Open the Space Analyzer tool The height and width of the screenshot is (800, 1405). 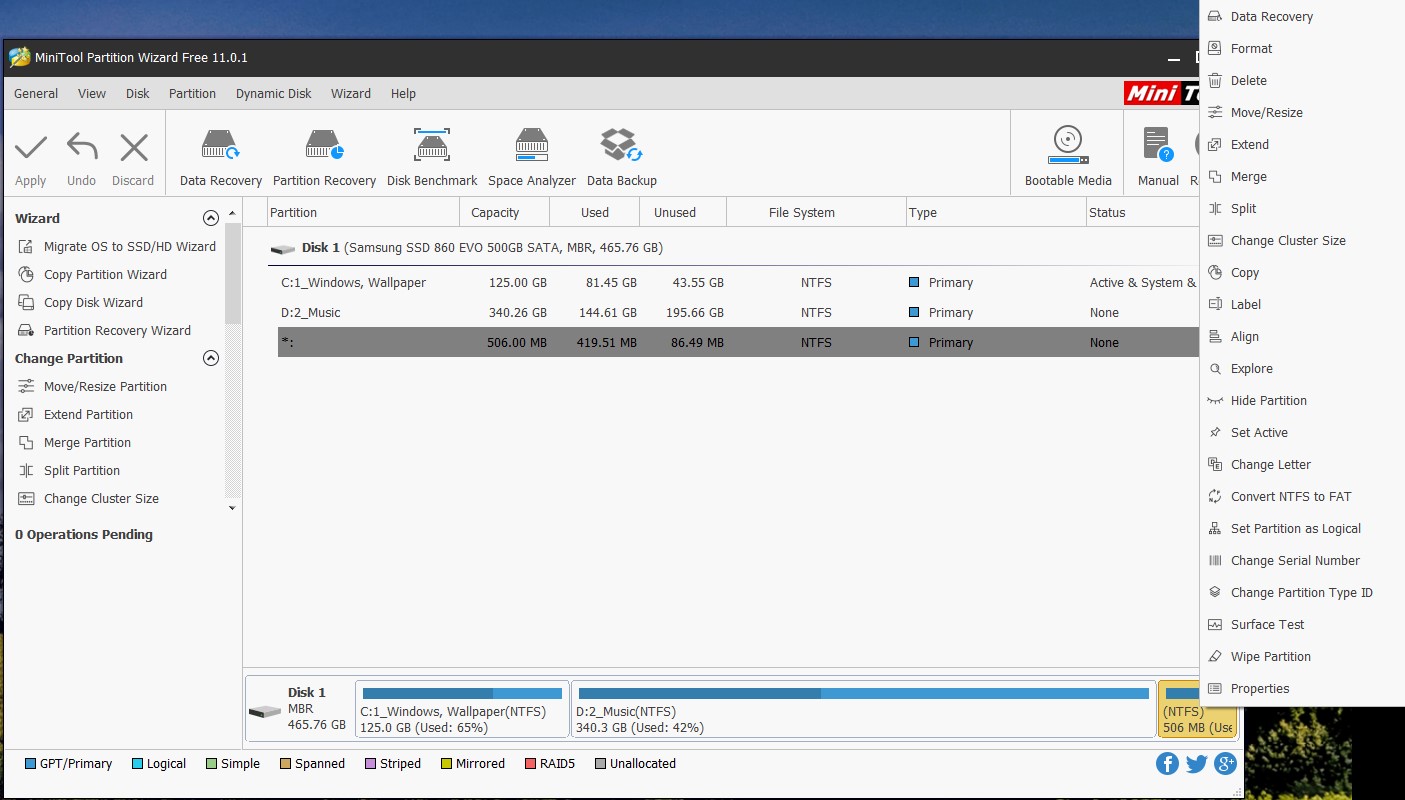tap(532, 157)
